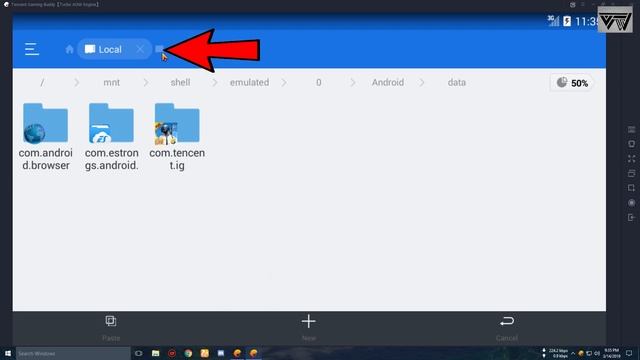Click the Android battery charging icon
This screenshot has height=360, width=640.
567,21
